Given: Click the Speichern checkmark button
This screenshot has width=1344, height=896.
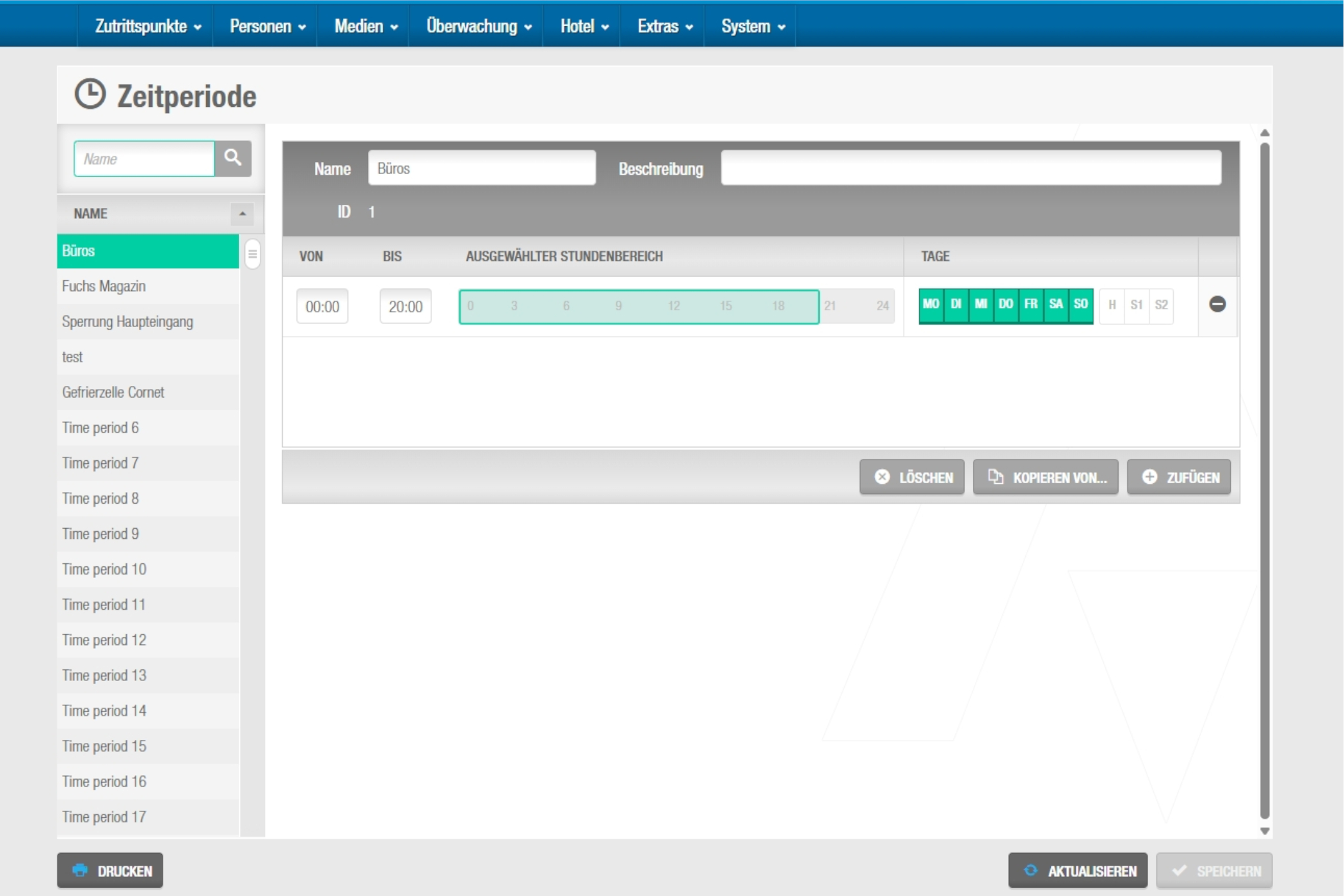Looking at the screenshot, I should [1214, 871].
